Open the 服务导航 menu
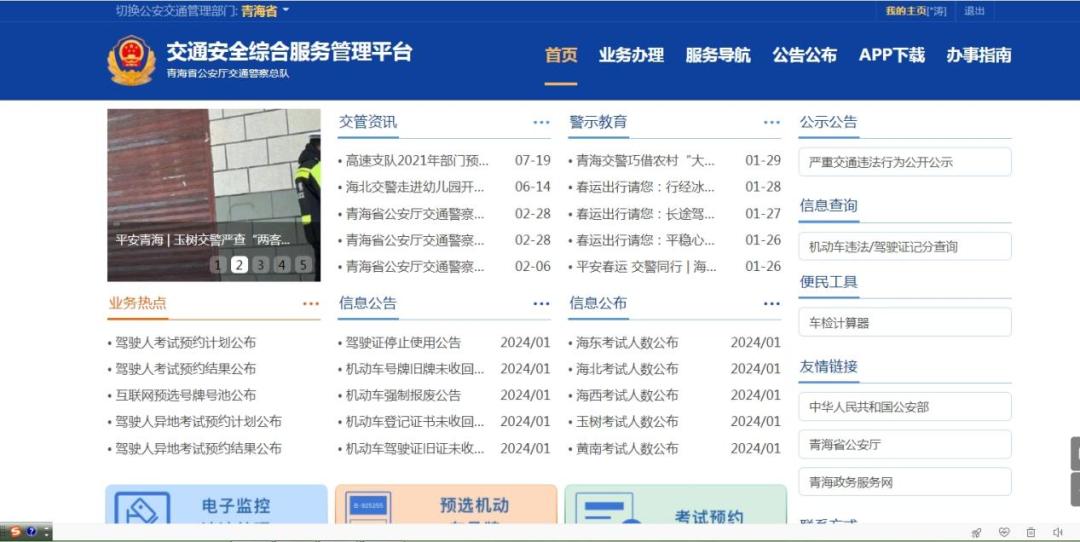This screenshot has height=542, width=1080. coord(718,55)
